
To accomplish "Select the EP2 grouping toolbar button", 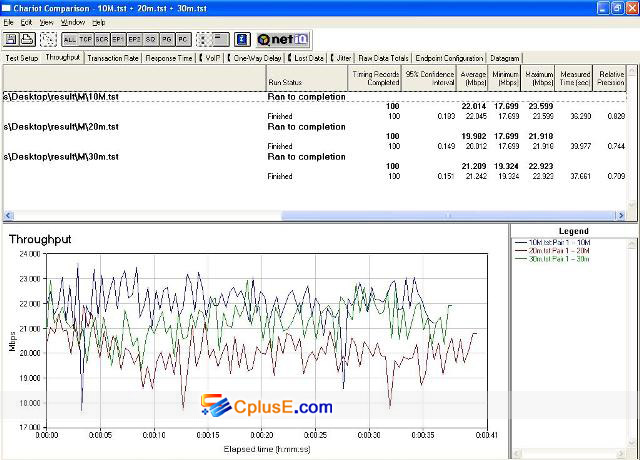I will pyautogui.click(x=134, y=40).
